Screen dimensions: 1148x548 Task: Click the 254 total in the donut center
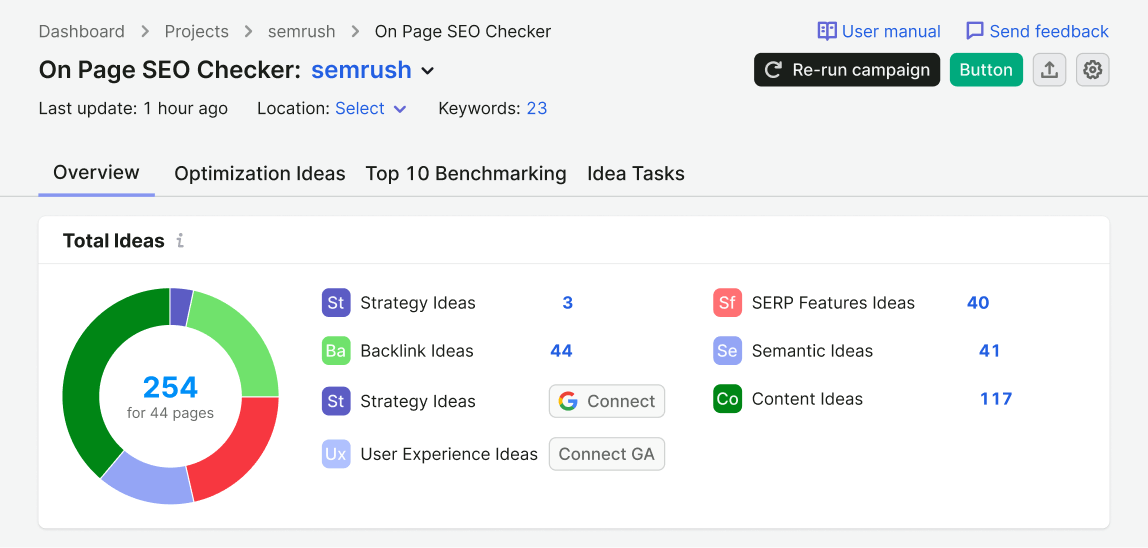(x=171, y=386)
